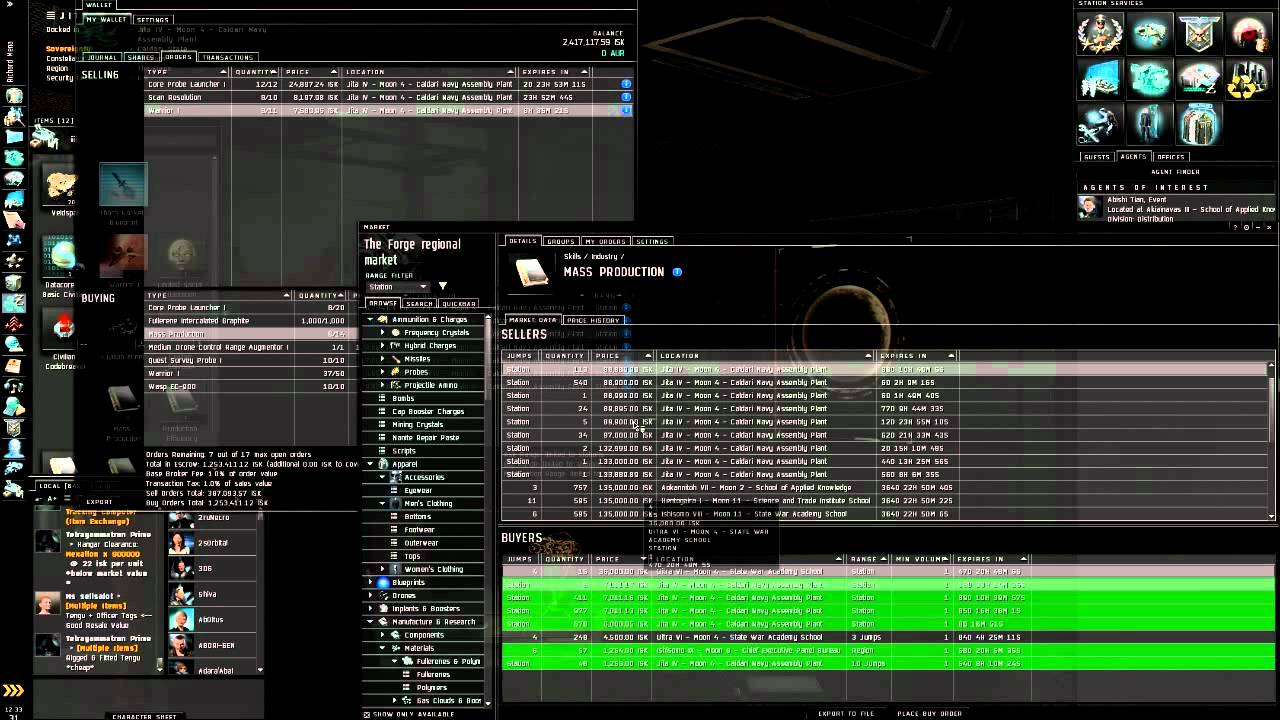This screenshot has width=1280, height=720.
Task: Open the 2ruNecro portrait in local chat
Action: click(x=181, y=518)
